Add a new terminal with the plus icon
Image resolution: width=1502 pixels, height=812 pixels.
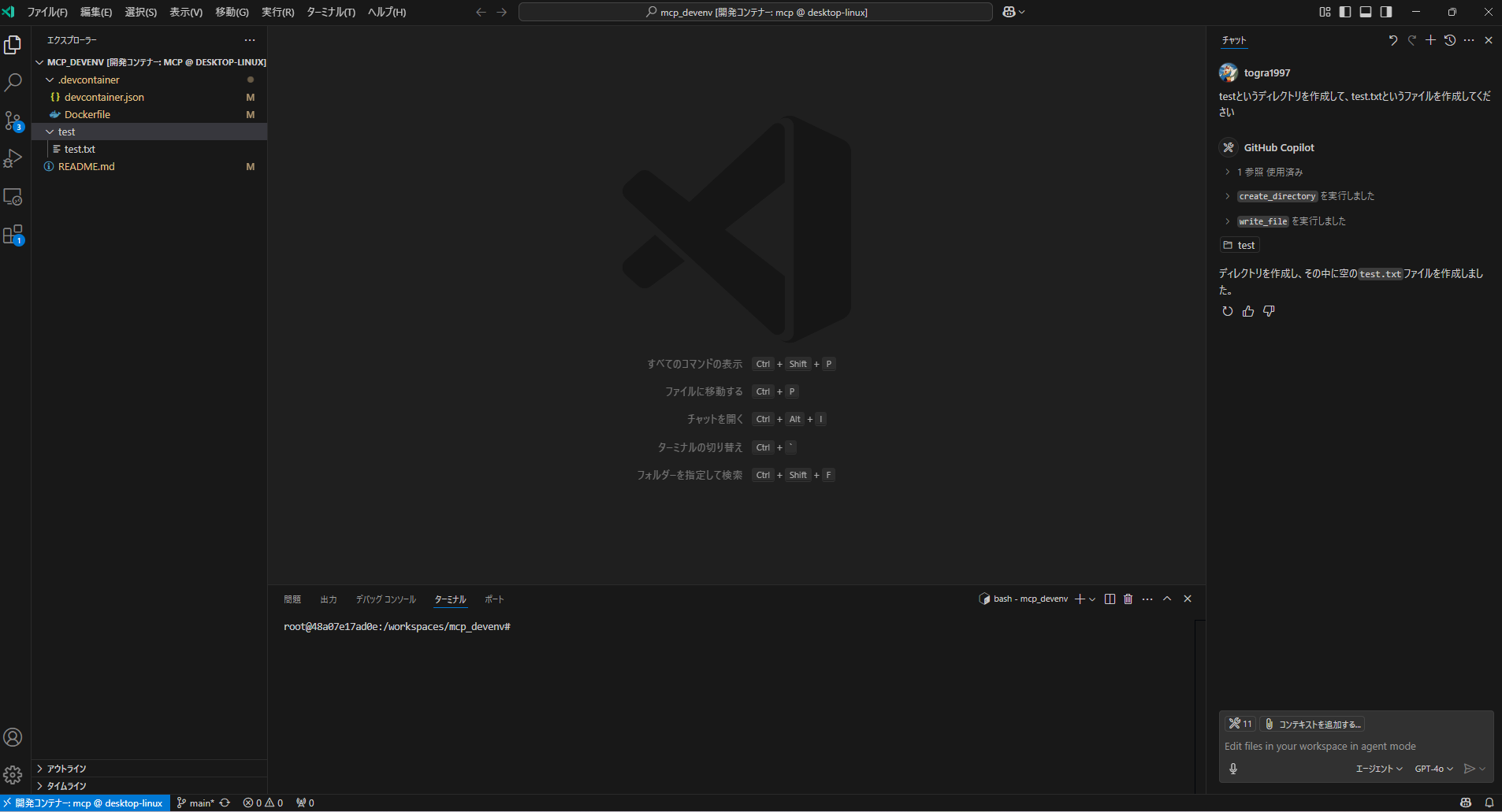point(1080,599)
